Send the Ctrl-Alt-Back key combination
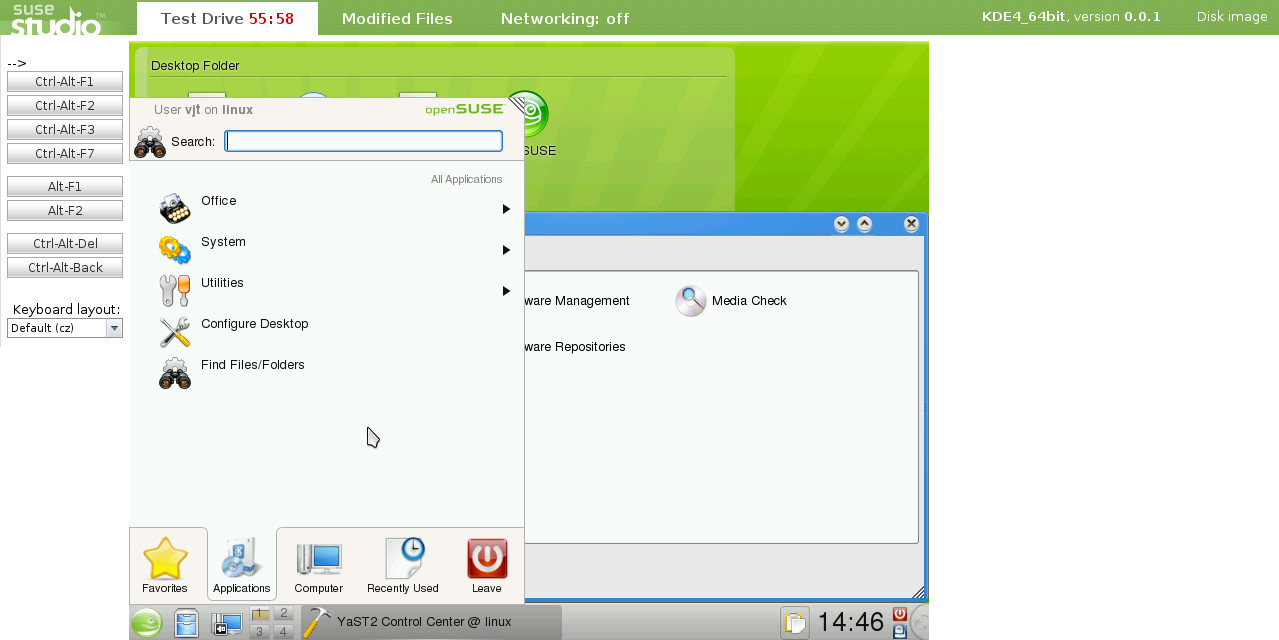Viewport: 1279px width, 640px height. coord(65,268)
